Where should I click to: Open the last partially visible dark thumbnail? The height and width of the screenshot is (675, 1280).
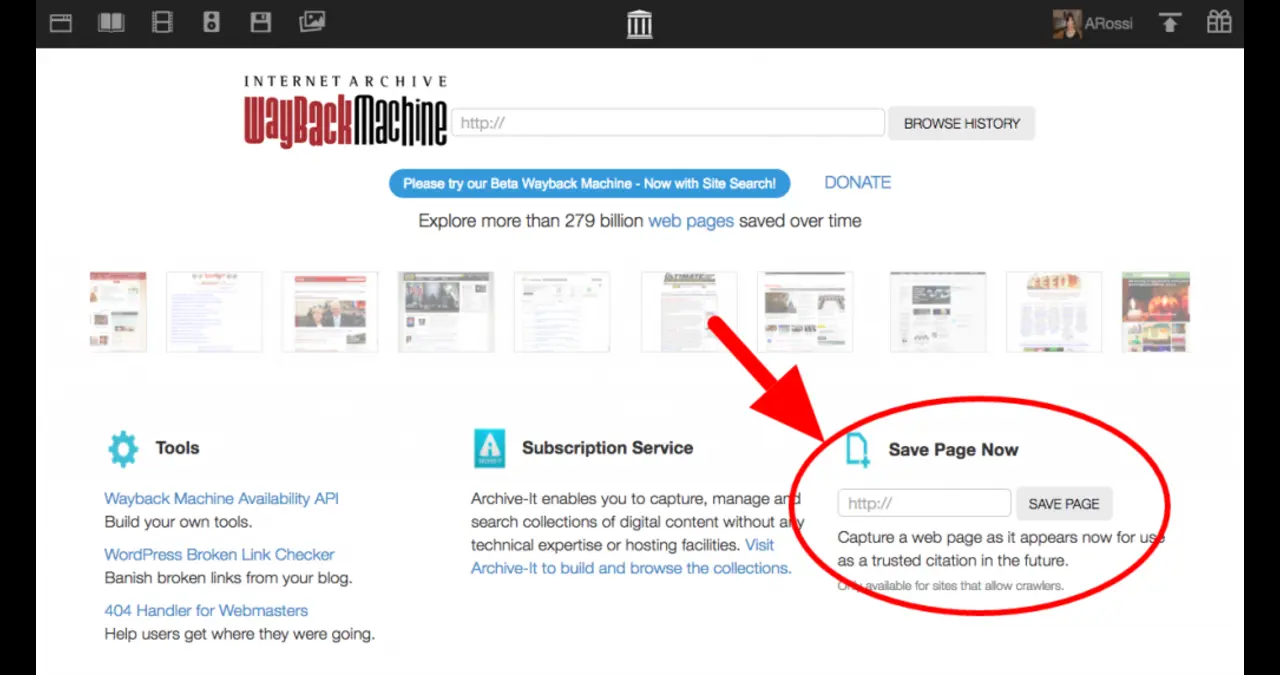coord(1156,311)
